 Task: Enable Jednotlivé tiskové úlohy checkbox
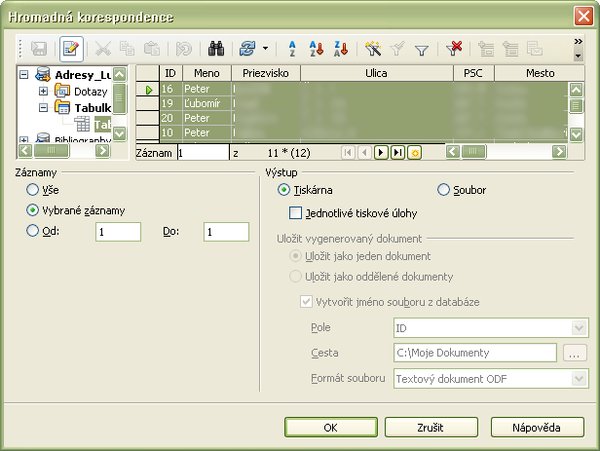pyautogui.click(x=295, y=213)
